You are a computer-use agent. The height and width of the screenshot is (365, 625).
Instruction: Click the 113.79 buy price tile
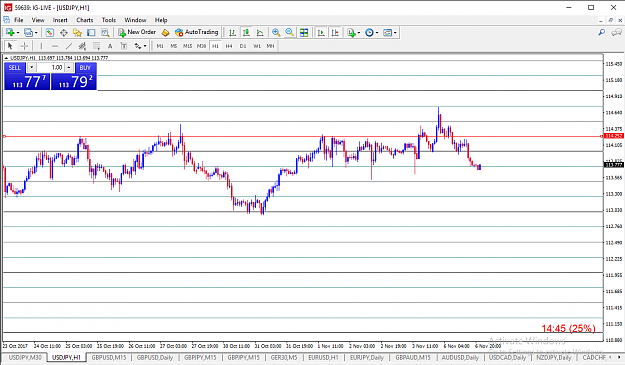pos(74,82)
